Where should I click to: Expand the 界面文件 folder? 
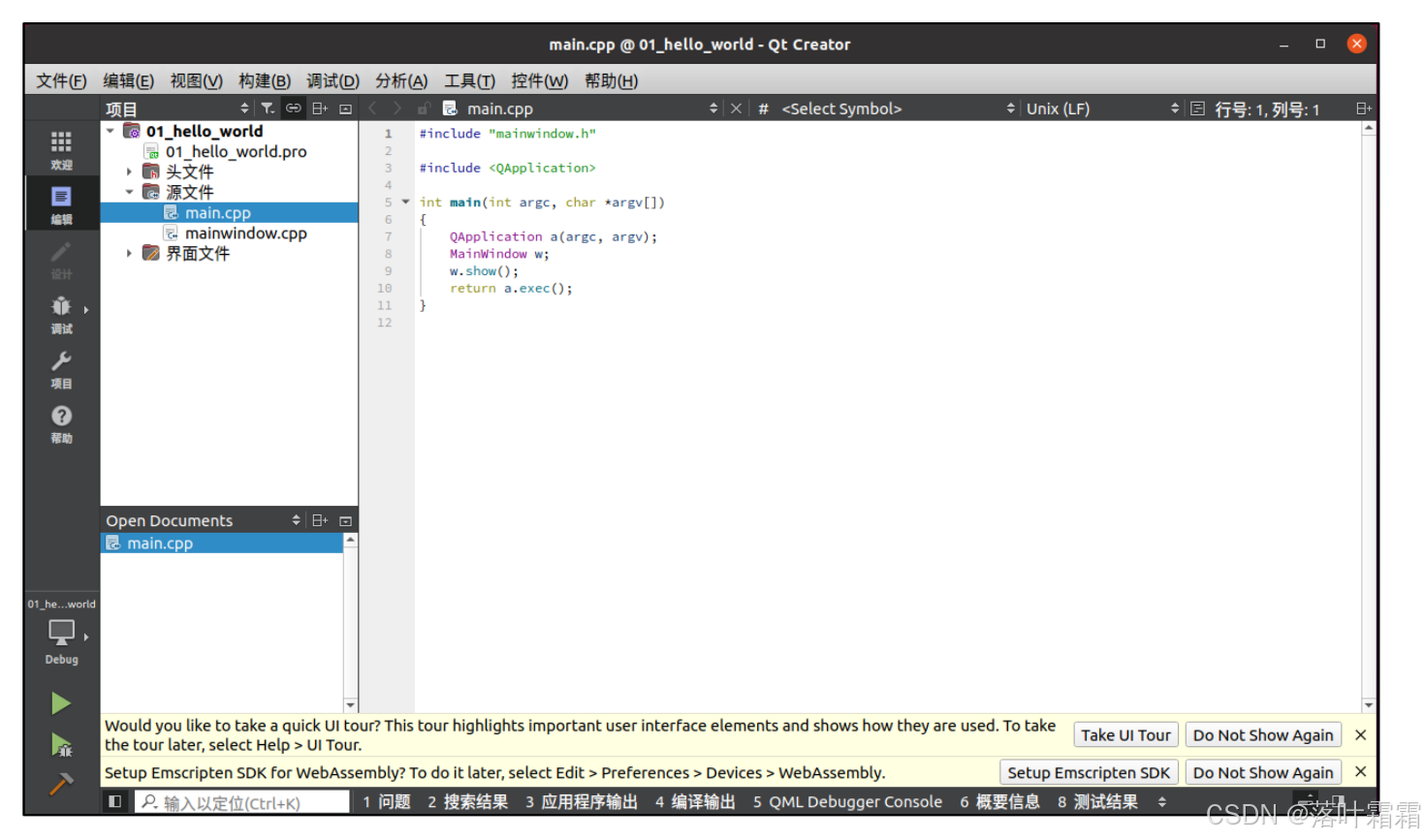coord(129,253)
